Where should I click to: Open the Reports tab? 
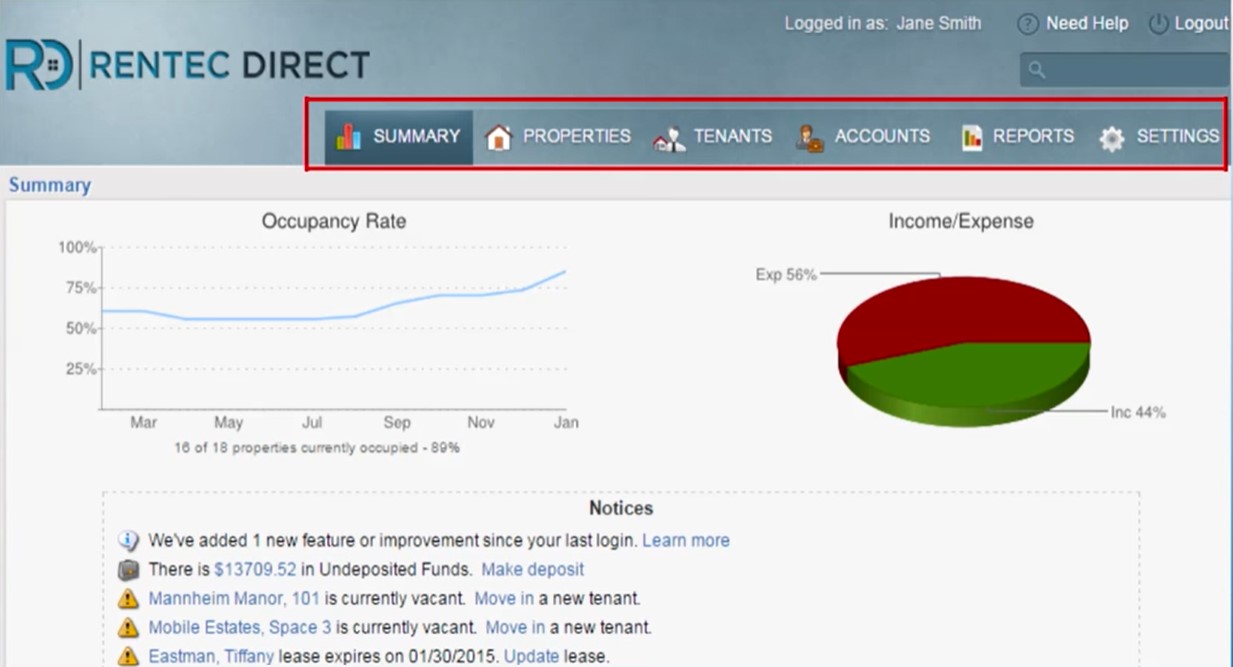pos(1031,136)
